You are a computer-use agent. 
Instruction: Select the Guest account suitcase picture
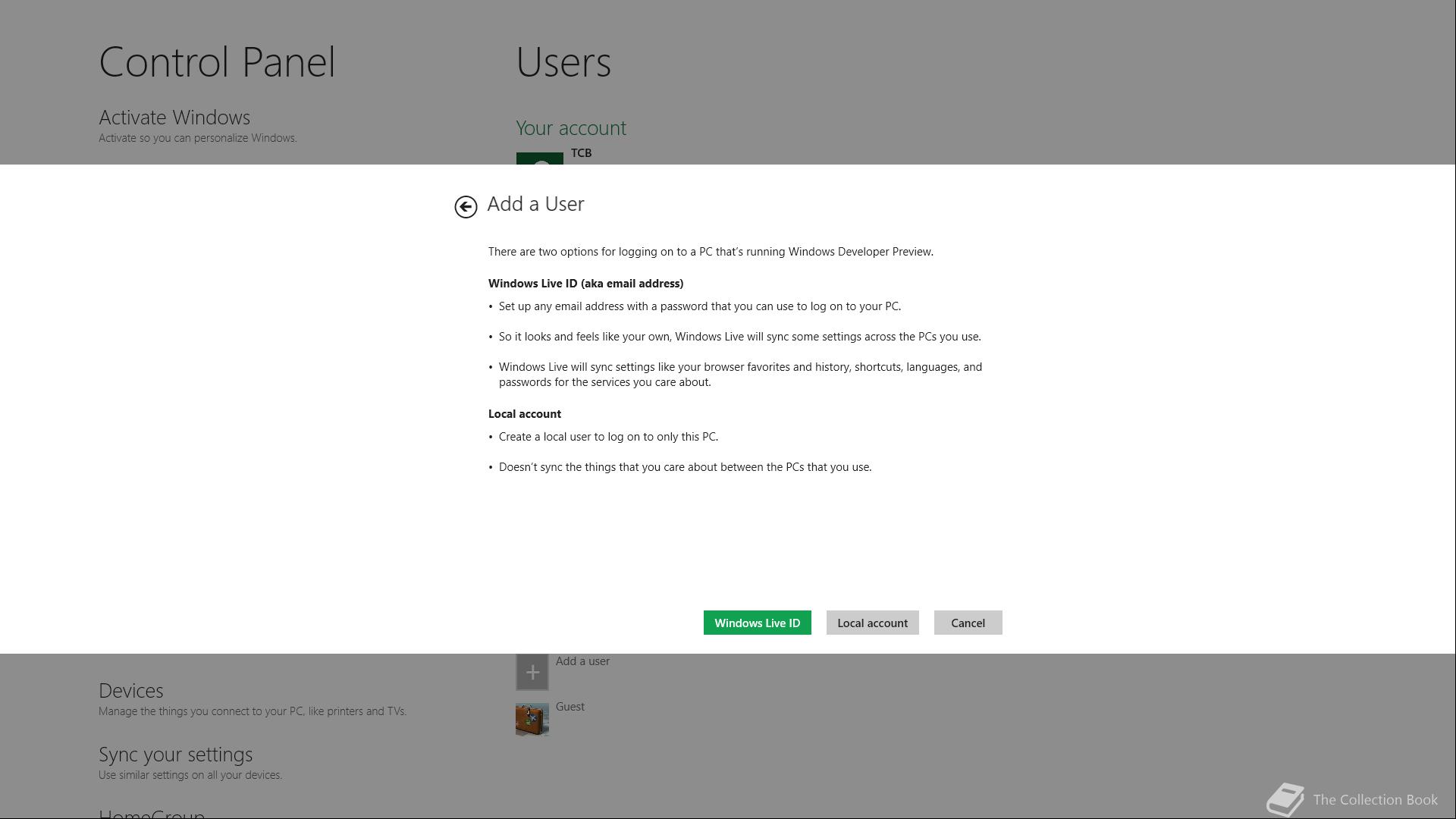click(x=532, y=719)
